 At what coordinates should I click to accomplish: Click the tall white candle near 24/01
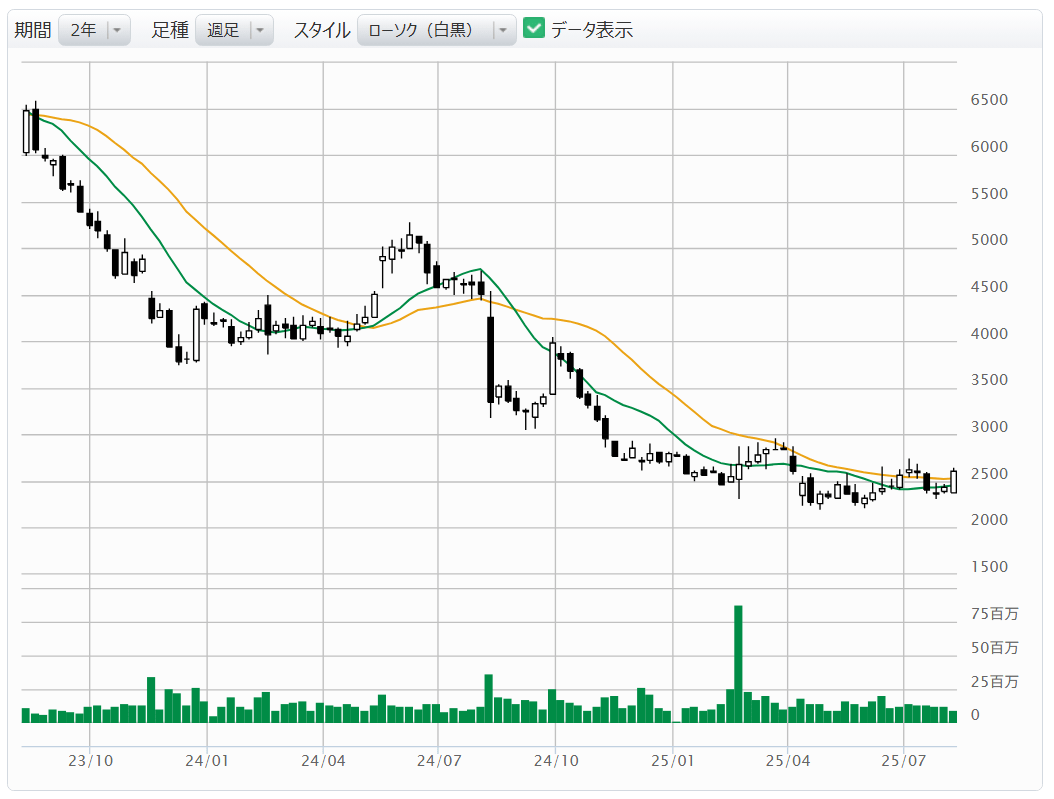click(x=196, y=334)
